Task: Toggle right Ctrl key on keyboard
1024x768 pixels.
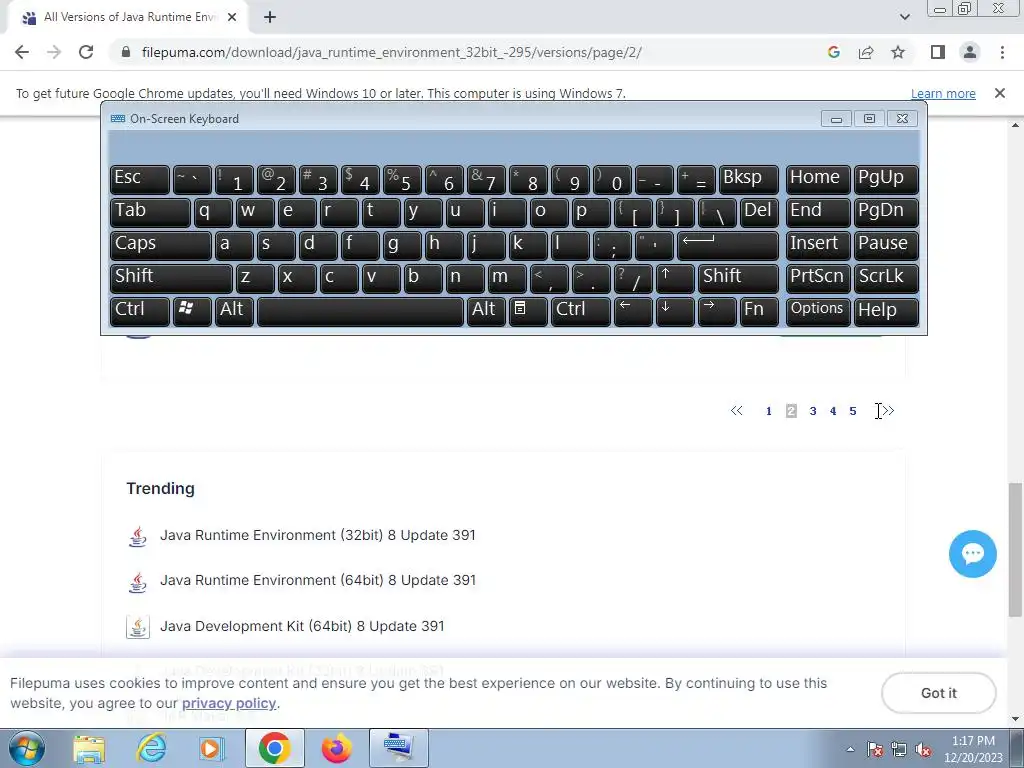Action: click(581, 311)
